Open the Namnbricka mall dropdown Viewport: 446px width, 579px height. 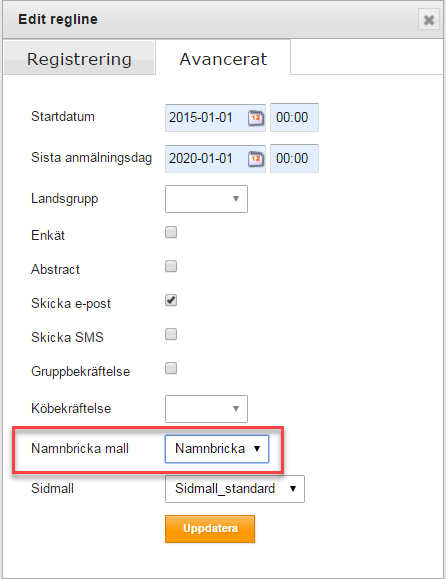(217, 449)
